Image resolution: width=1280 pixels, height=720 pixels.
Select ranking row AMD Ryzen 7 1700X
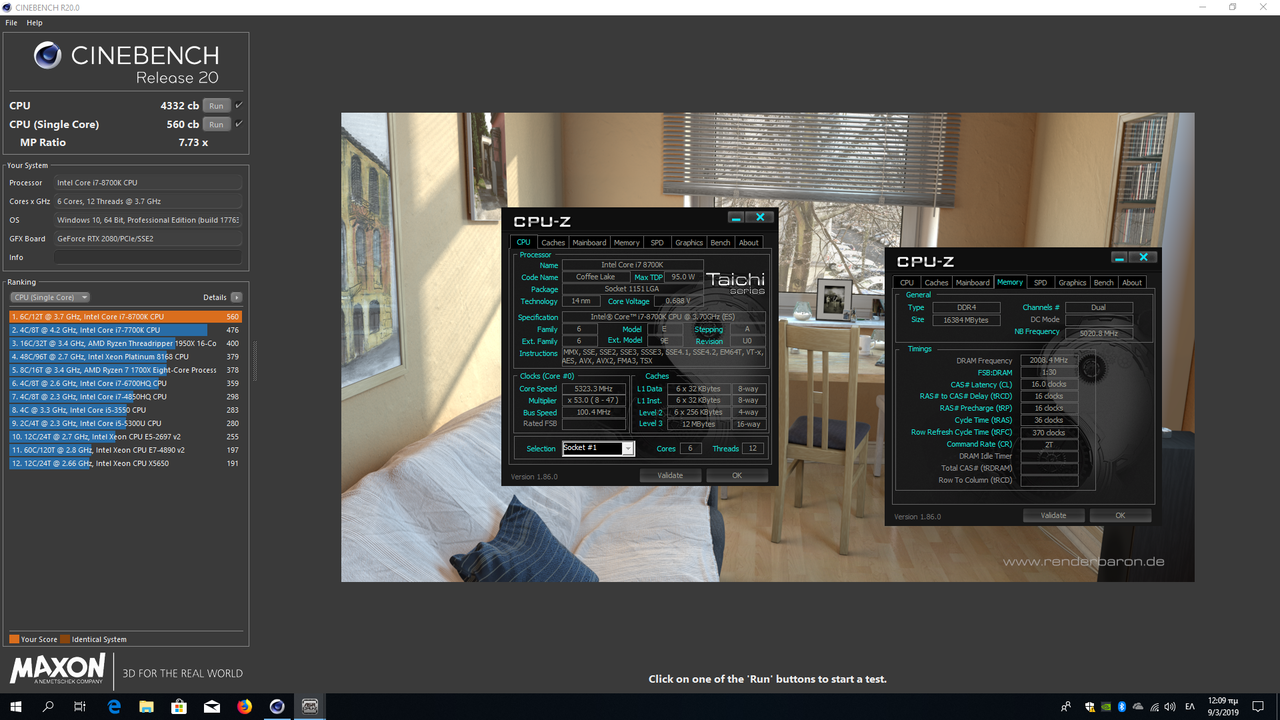pos(127,370)
